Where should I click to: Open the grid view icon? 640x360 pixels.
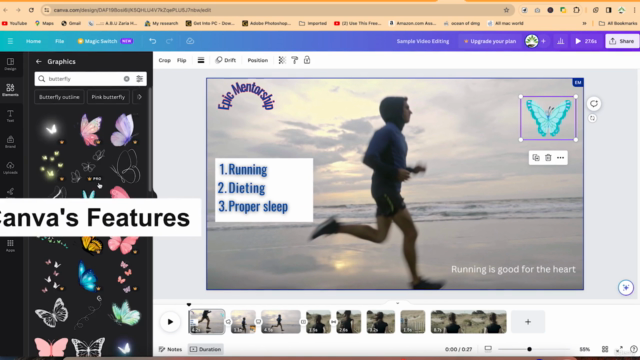605,349
